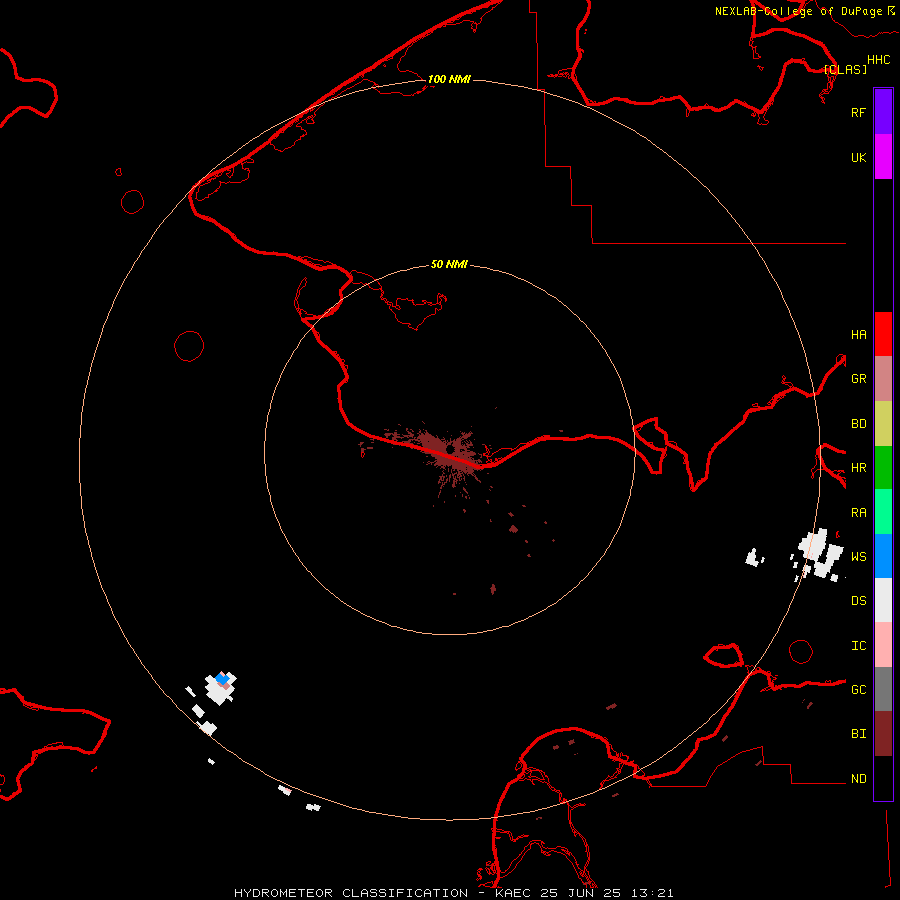Click the HA red legend swatch
The width and height of the screenshot is (900, 900).
click(x=883, y=334)
